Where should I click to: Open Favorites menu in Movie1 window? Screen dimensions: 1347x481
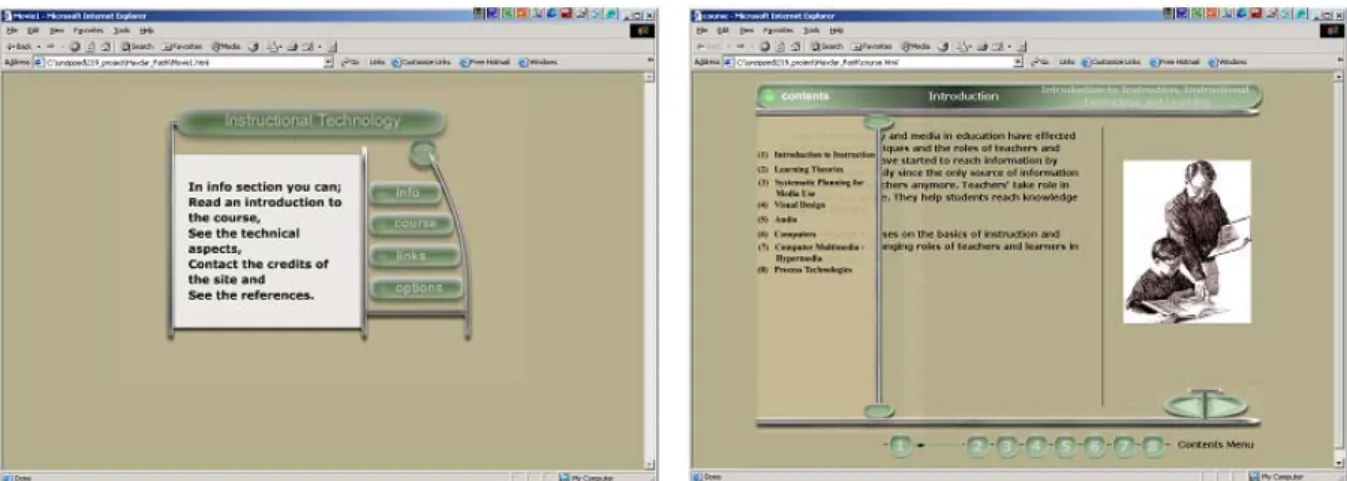[x=88, y=31]
